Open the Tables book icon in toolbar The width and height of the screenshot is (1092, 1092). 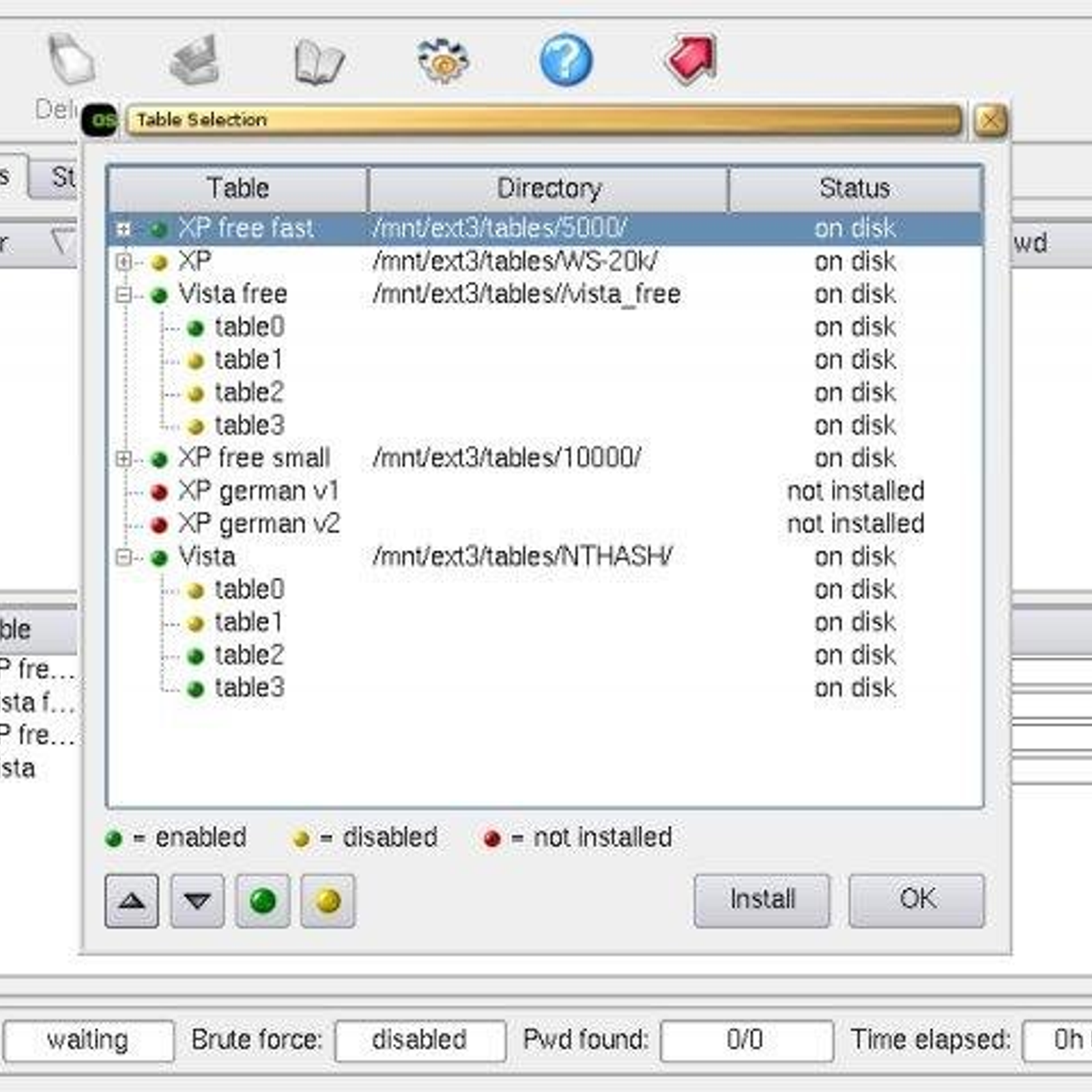(x=319, y=62)
